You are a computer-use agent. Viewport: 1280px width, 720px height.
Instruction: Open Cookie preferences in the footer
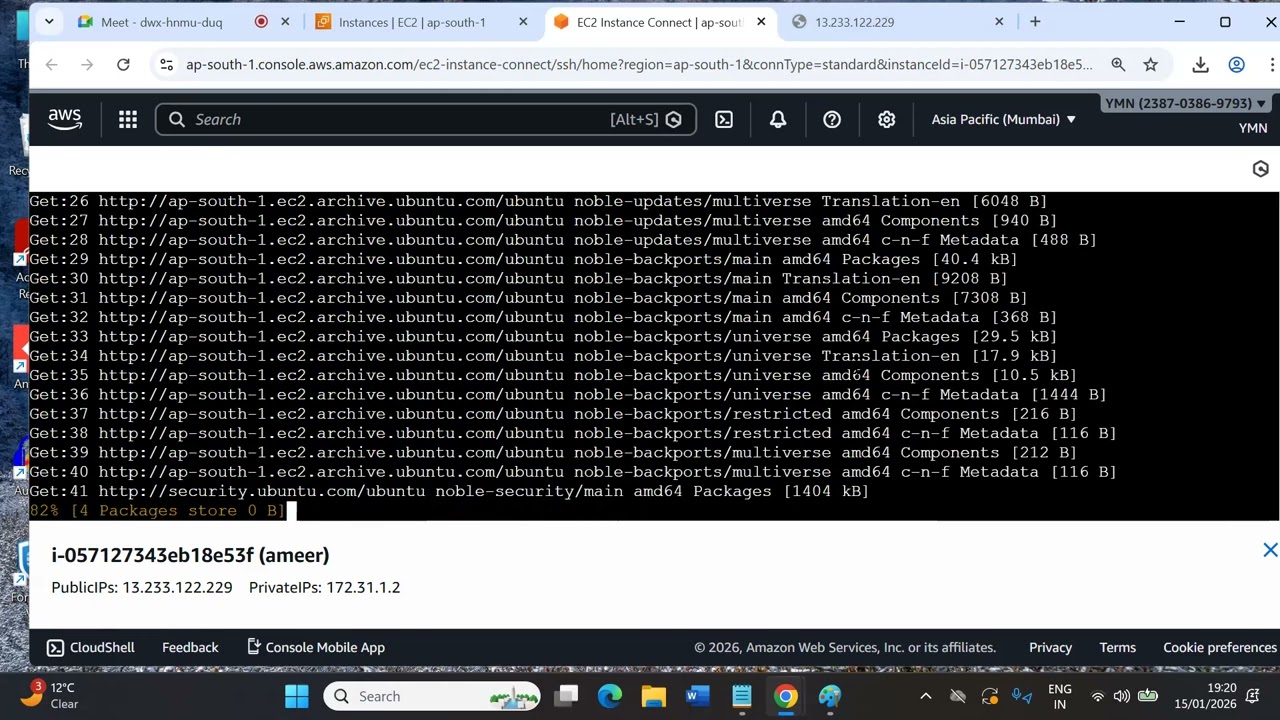click(x=1220, y=647)
